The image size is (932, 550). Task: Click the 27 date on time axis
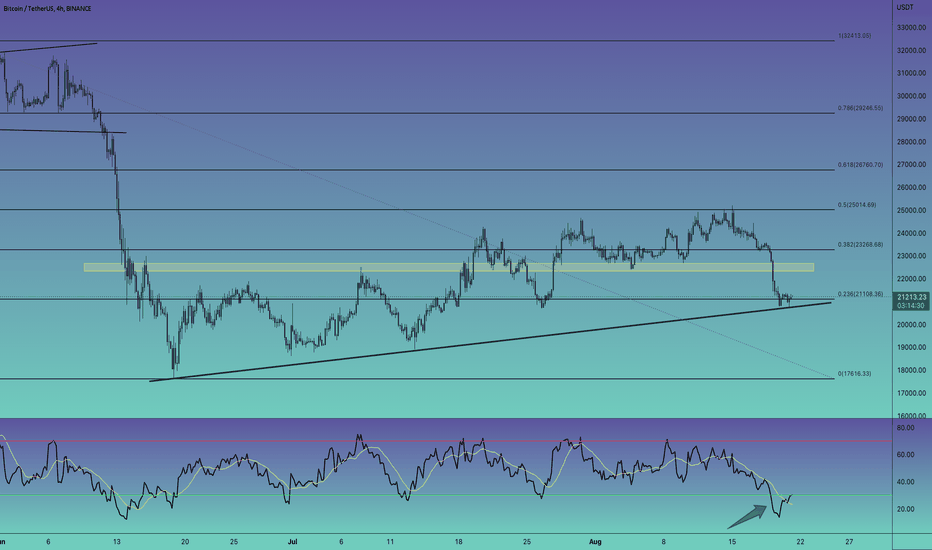tap(849, 542)
